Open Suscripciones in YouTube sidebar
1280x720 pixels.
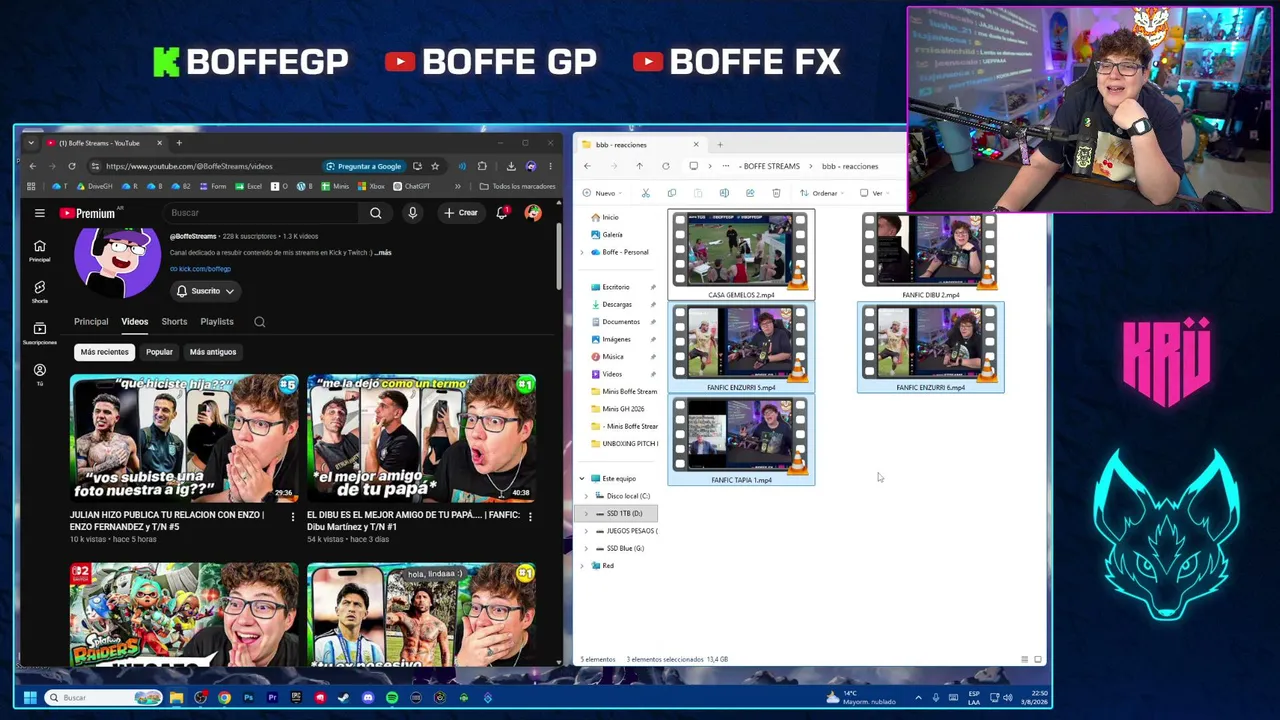[x=39, y=333]
